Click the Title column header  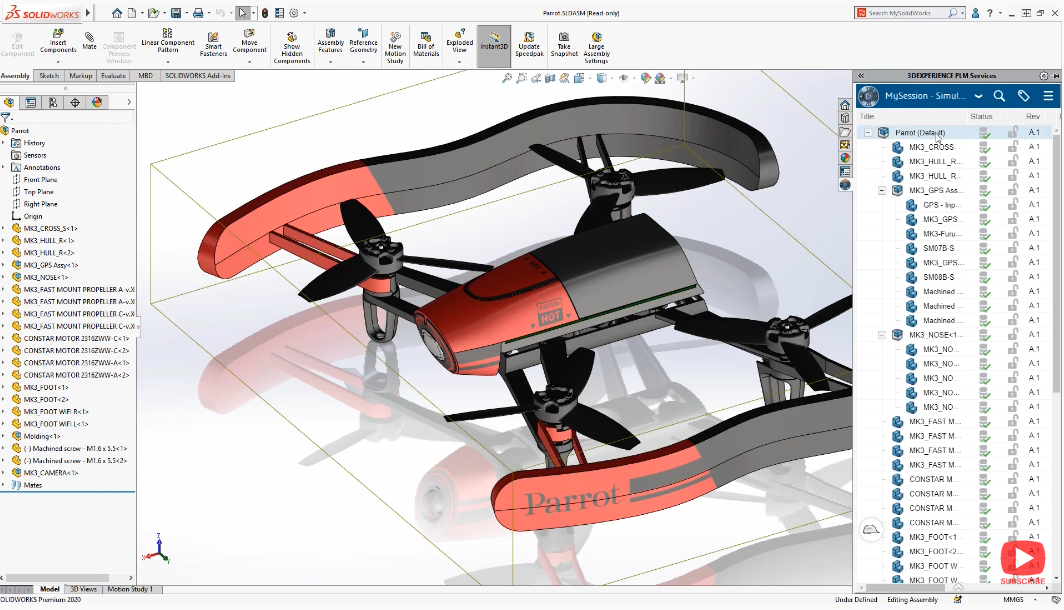(x=867, y=117)
